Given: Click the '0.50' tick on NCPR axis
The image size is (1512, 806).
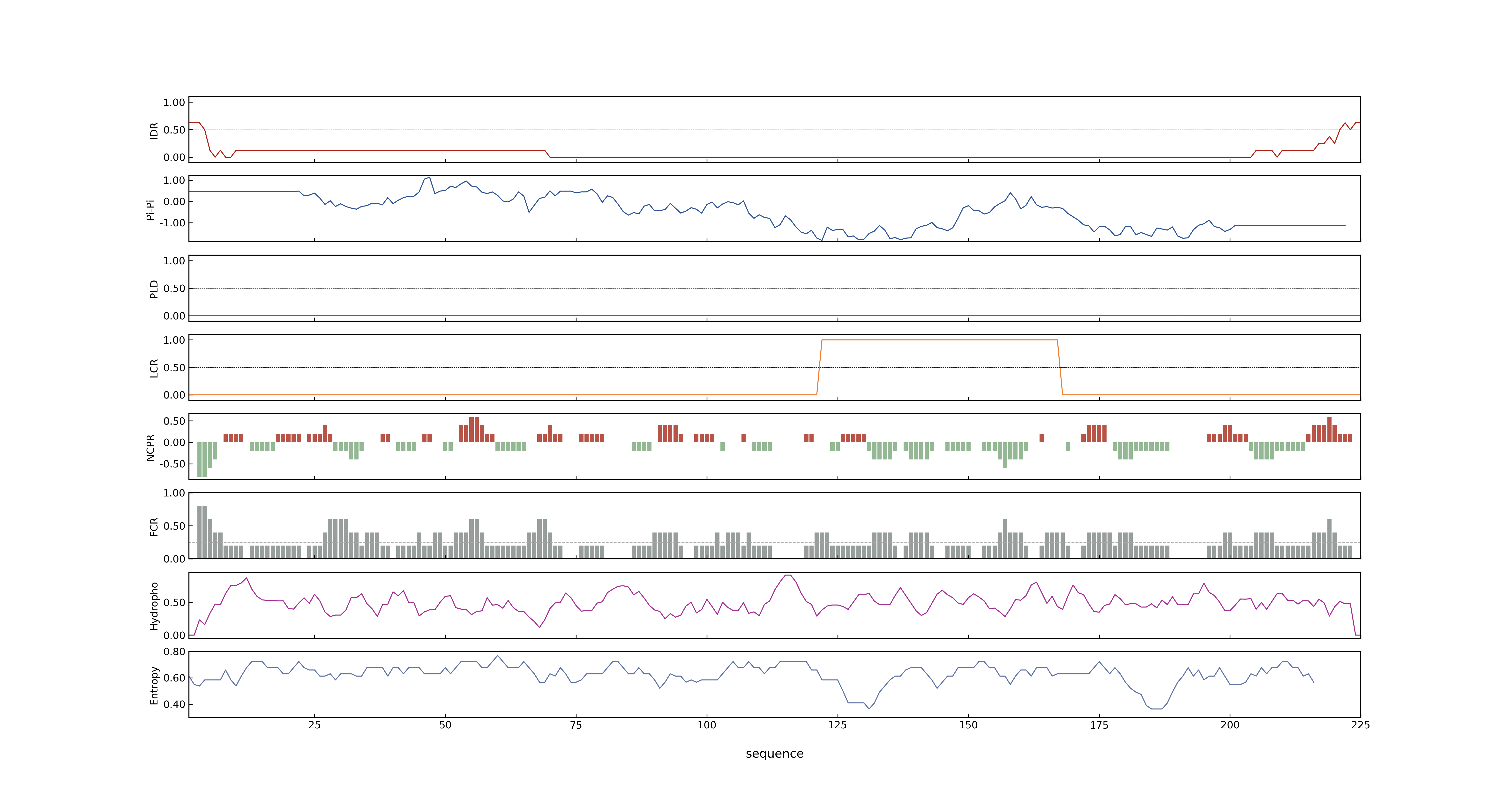Looking at the screenshot, I should coord(174,421).
